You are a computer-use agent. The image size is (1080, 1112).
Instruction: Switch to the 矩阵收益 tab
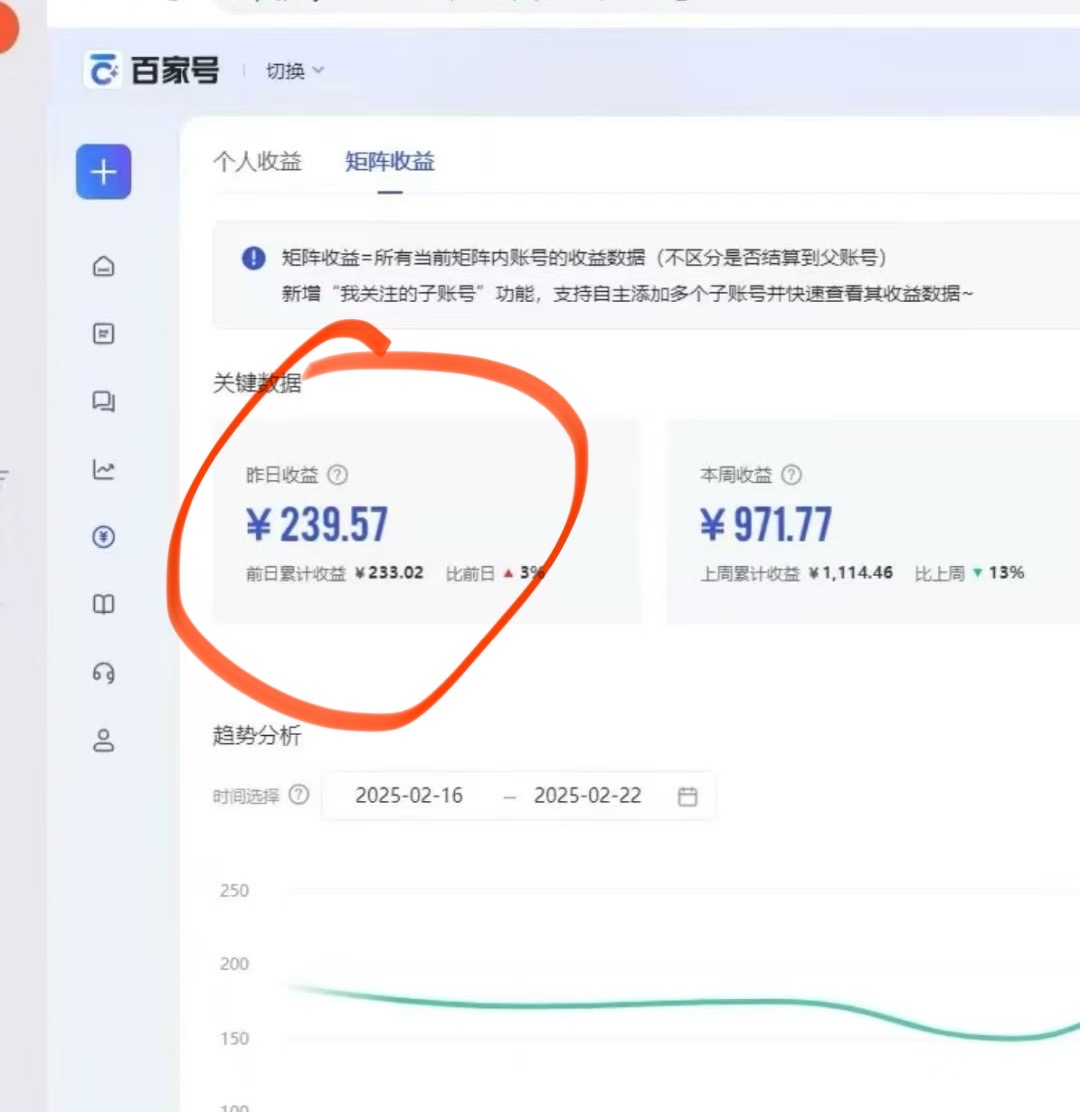point(389,162)
